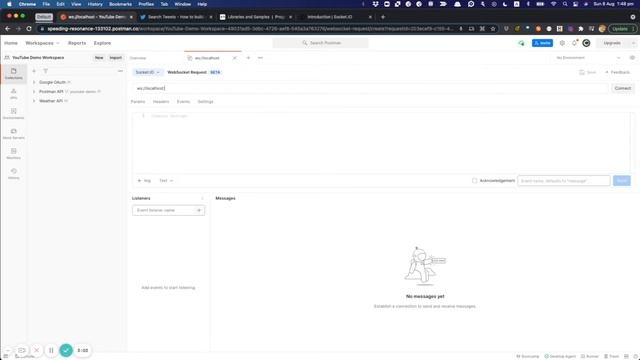Click the filter icon above collections list
This screenshot has height=360, width=640.
click(46, 71)
